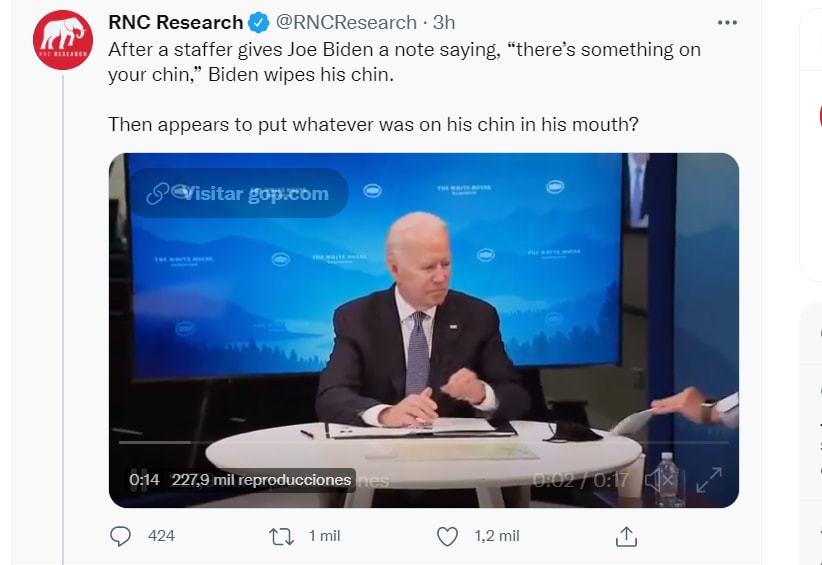Retweet this post using the retweet icon
Screen dimensions: 822x565
[x=282, y=536]
